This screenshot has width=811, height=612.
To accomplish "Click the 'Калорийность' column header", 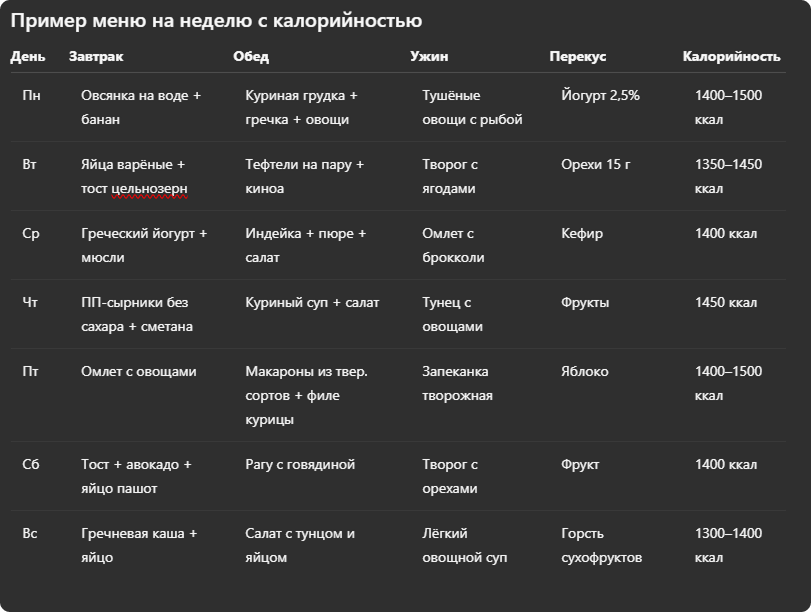I will (x=731, y=56).
